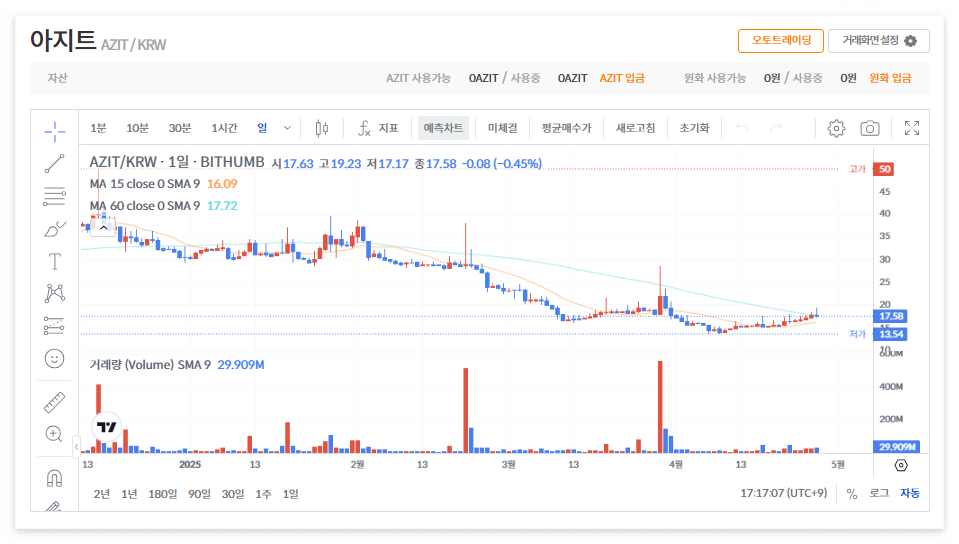Screen dimensions: 959x544
Task: Open candlestick chart type selector
Action: (x=322, y=128)
